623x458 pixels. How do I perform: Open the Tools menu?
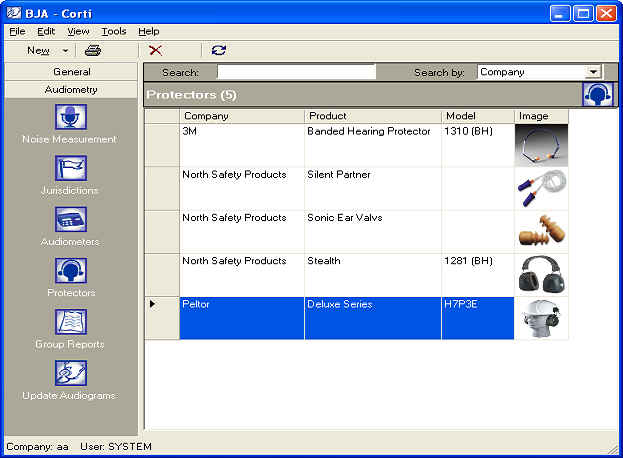pyautogui.click(x=114, y=31)
